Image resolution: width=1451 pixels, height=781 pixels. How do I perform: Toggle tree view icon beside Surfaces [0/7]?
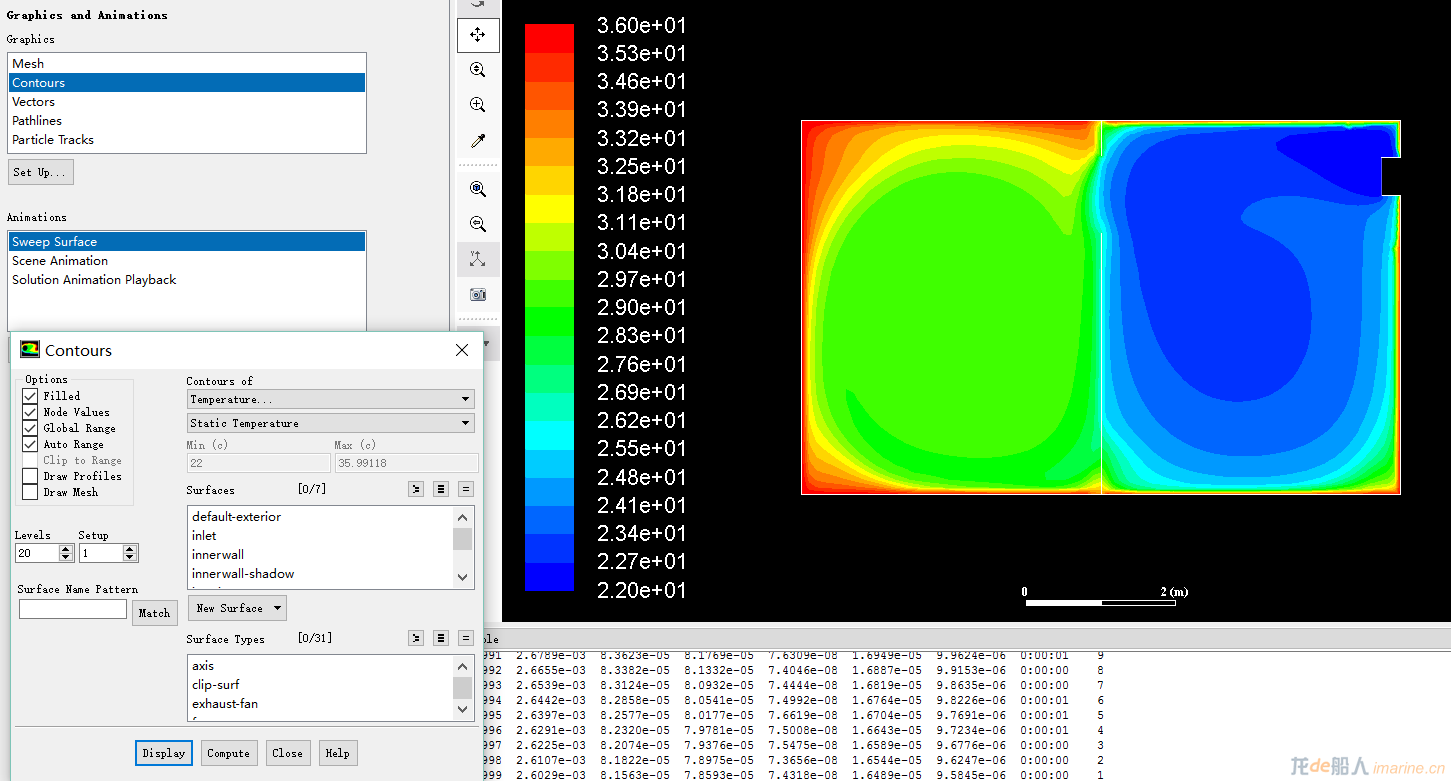tap(416, 489)
